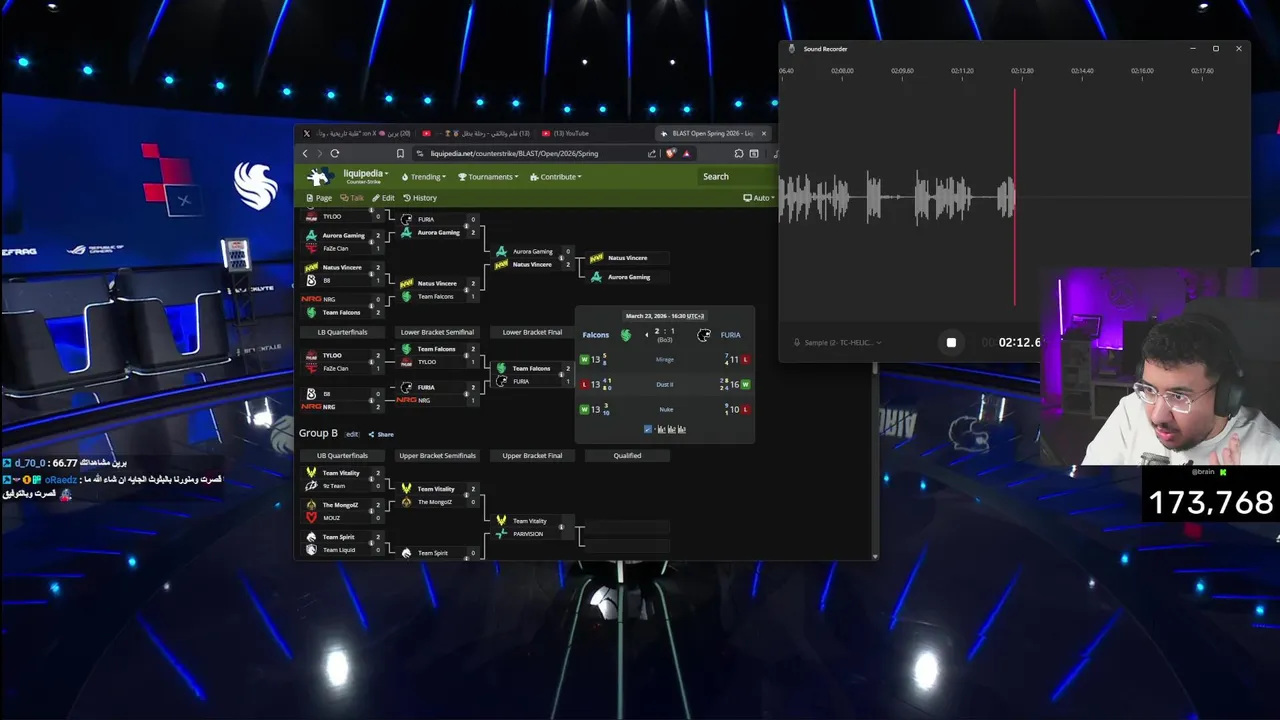The width and height of the screenshot is (1280, 720).
Task: Open match info for Team Vitality vs PARIVISION
Action: pos(561,527)
